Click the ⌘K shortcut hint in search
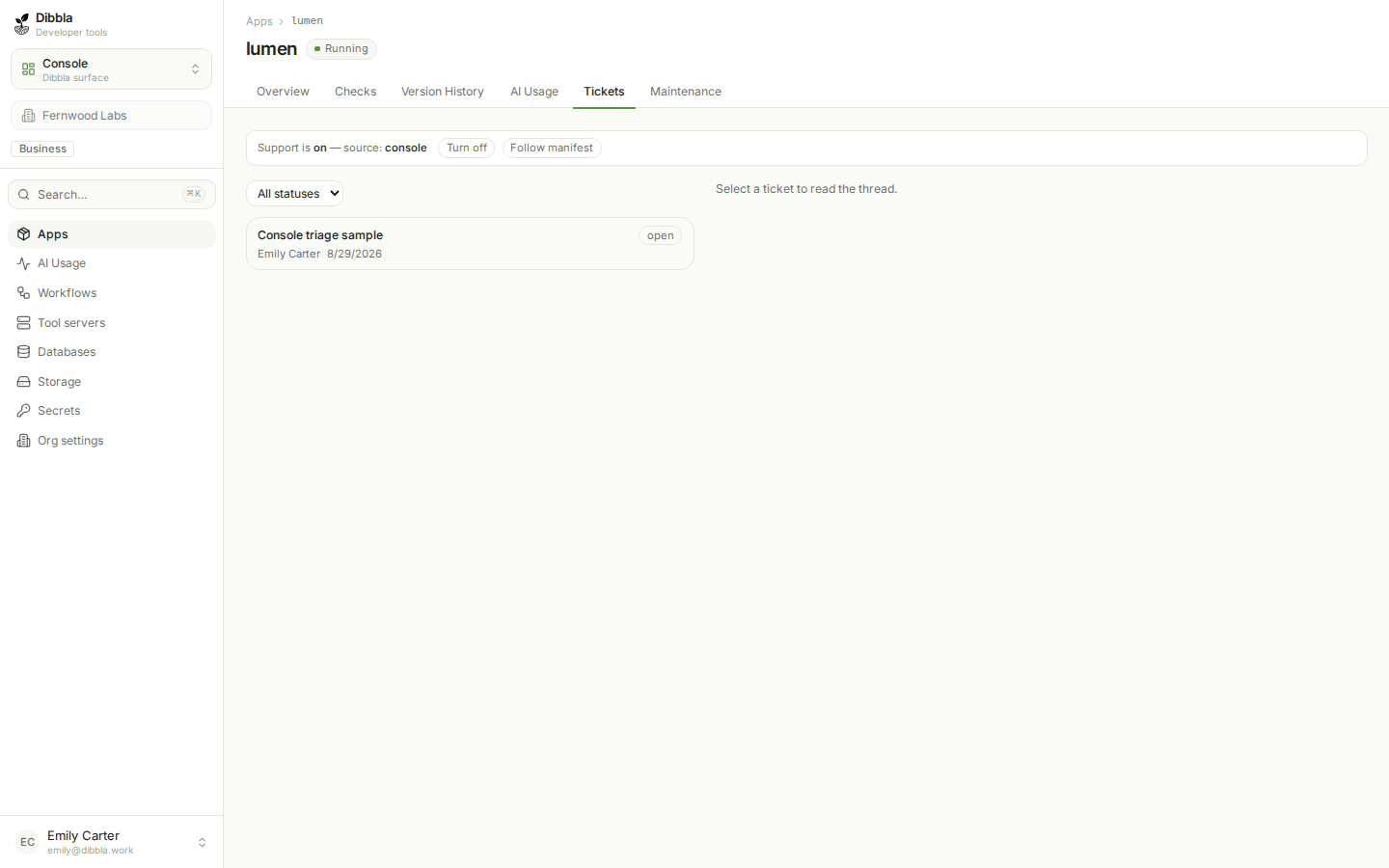1389x868 pixels. click(194, 194)
